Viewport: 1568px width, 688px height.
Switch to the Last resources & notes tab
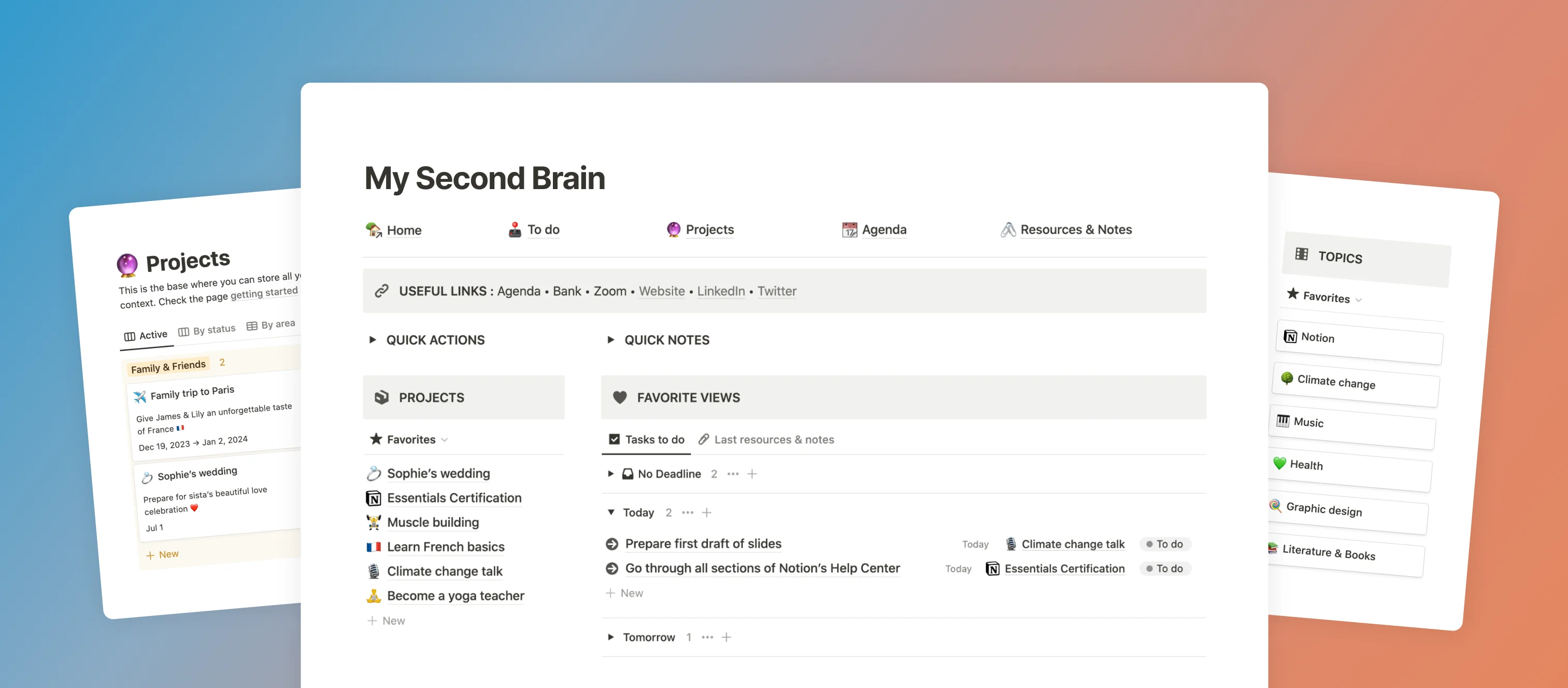tap(774, 439)
